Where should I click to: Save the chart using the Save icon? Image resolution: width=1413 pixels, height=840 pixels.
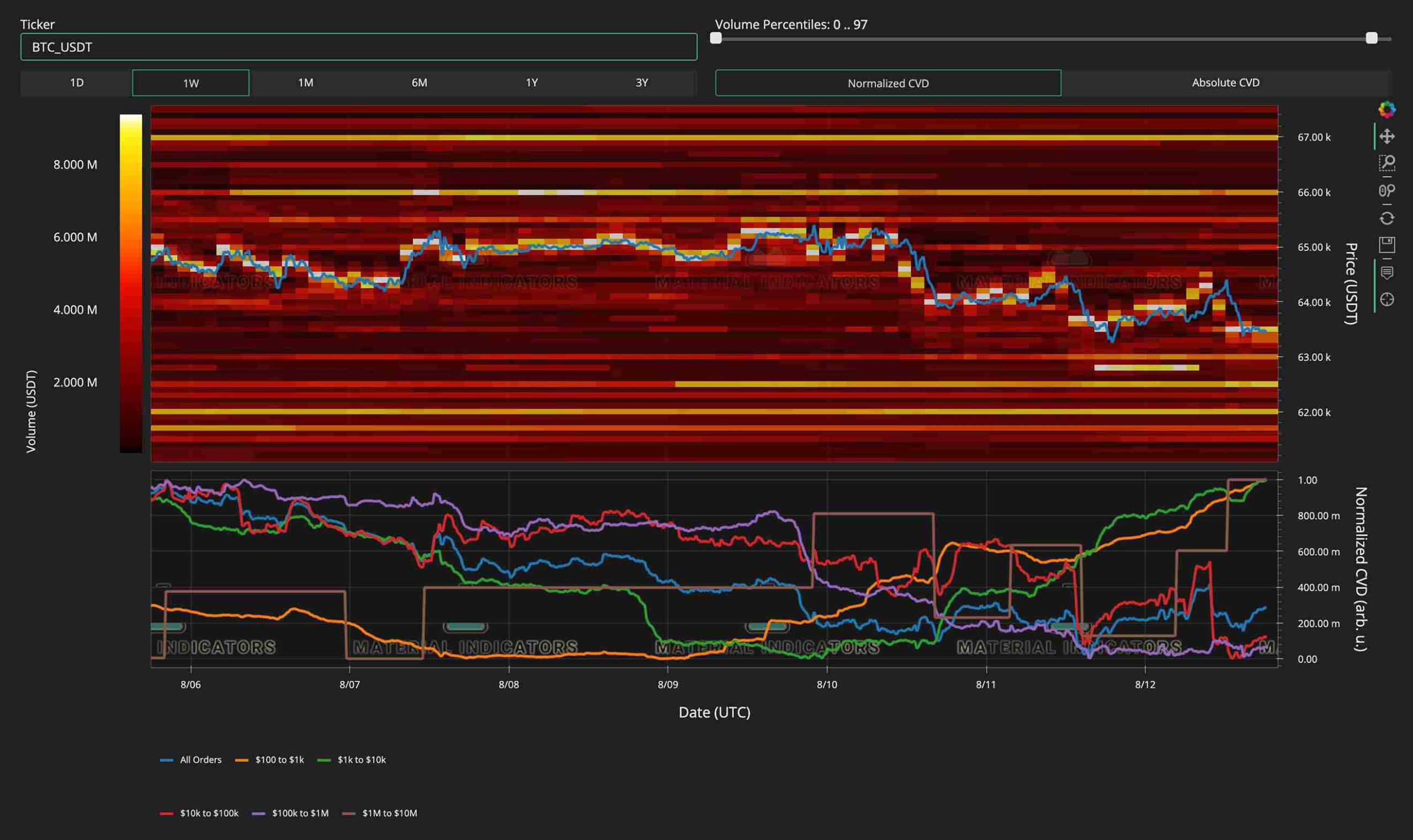[1387, 244]
